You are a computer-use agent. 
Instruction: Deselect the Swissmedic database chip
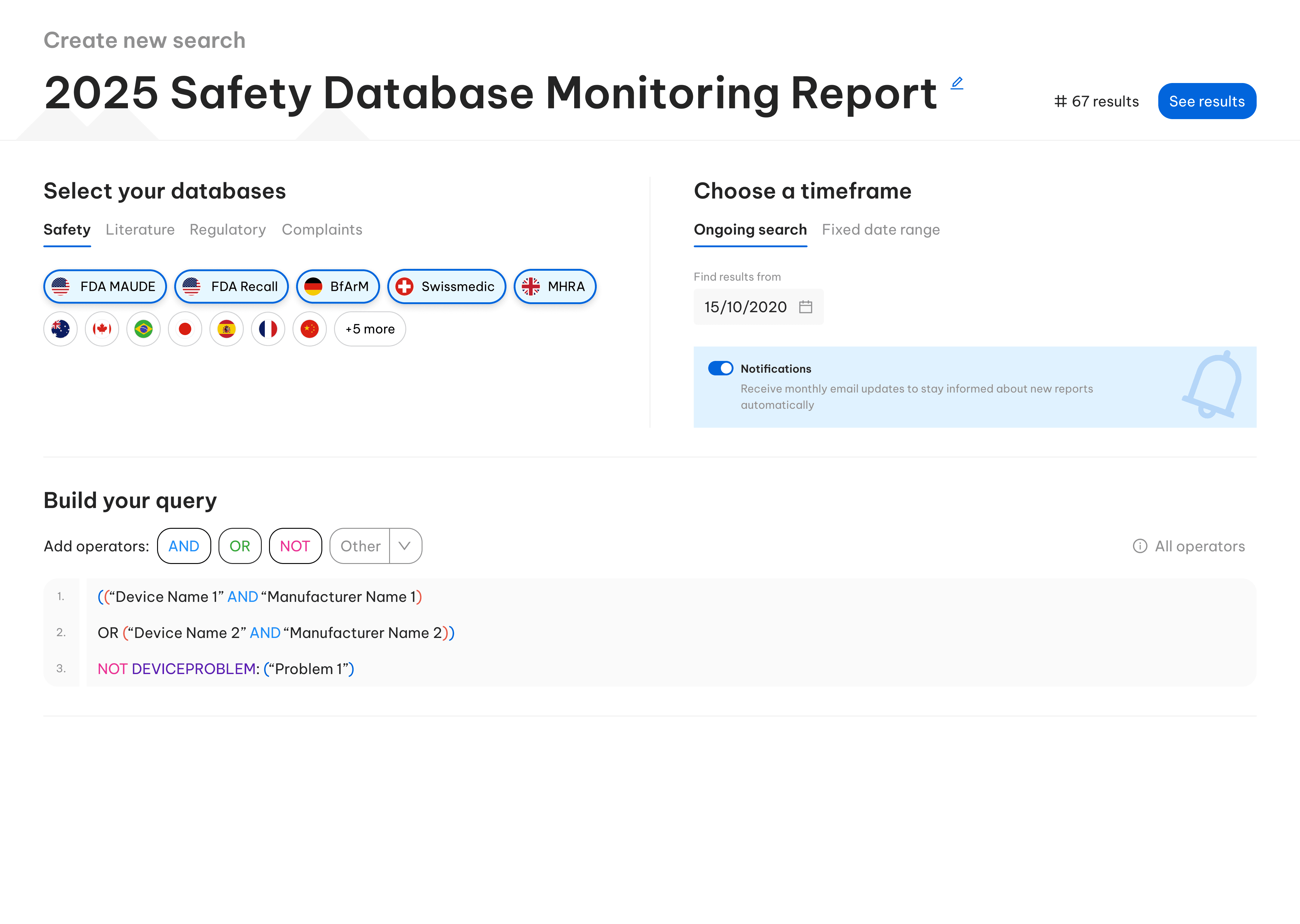pyautogui.click(x=446, y=286)
